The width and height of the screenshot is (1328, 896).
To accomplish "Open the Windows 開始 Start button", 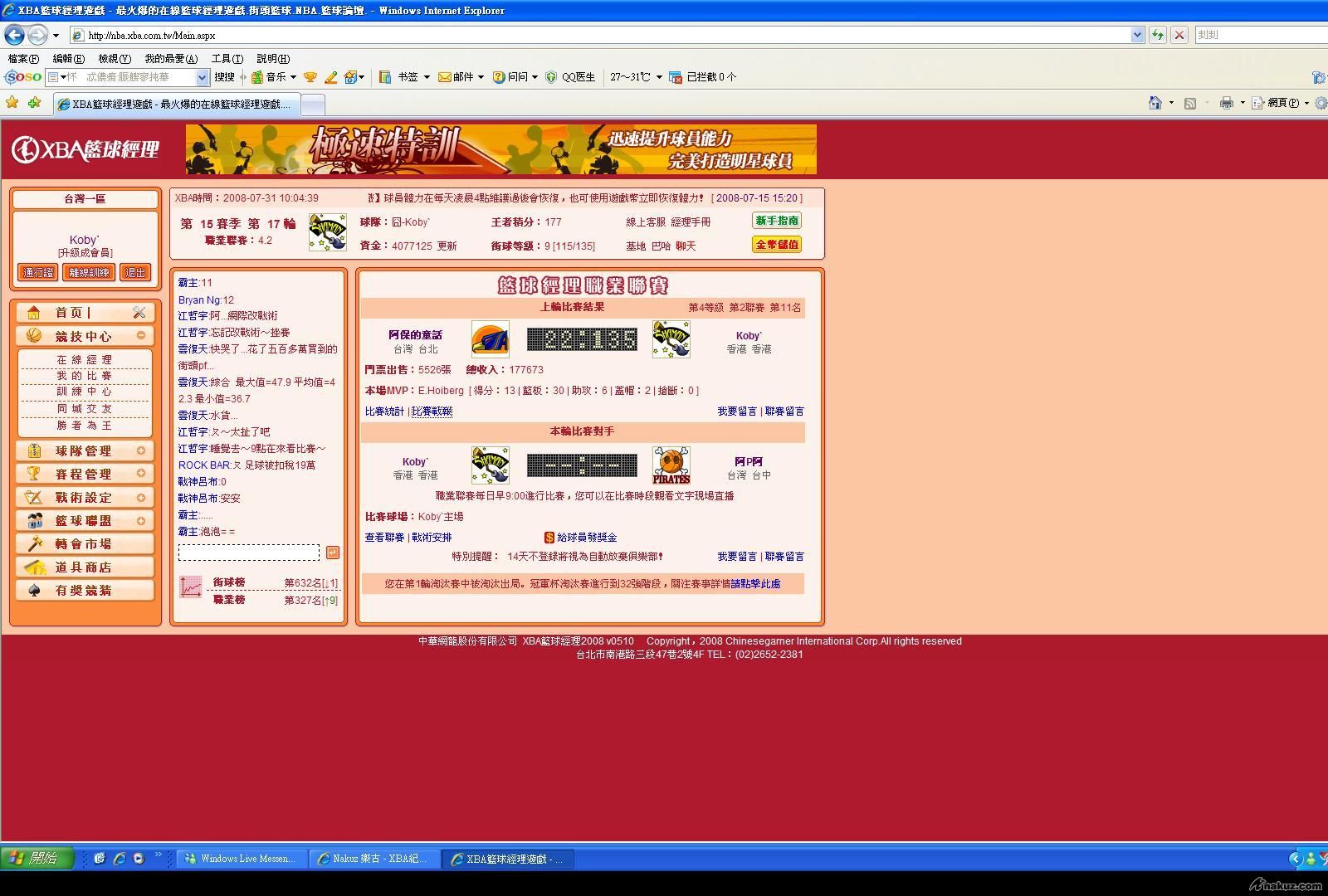I will point(37,858).
